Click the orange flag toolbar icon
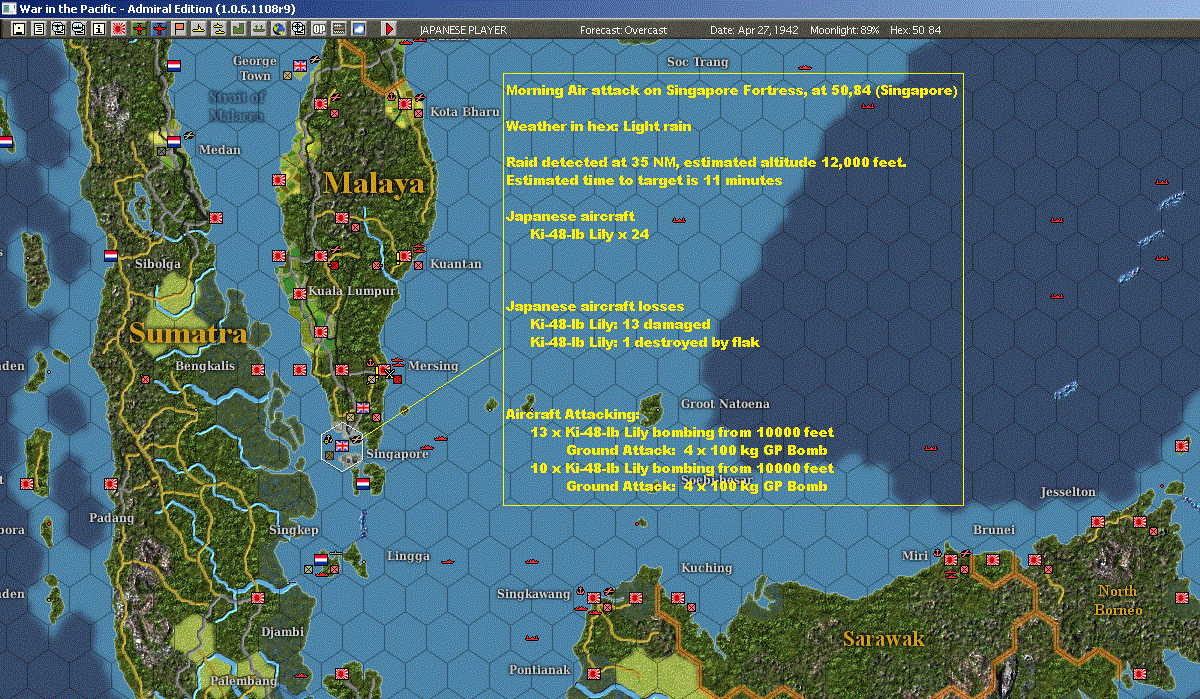The width and height of the screenshot is (1200, 699). pos(179,29)
